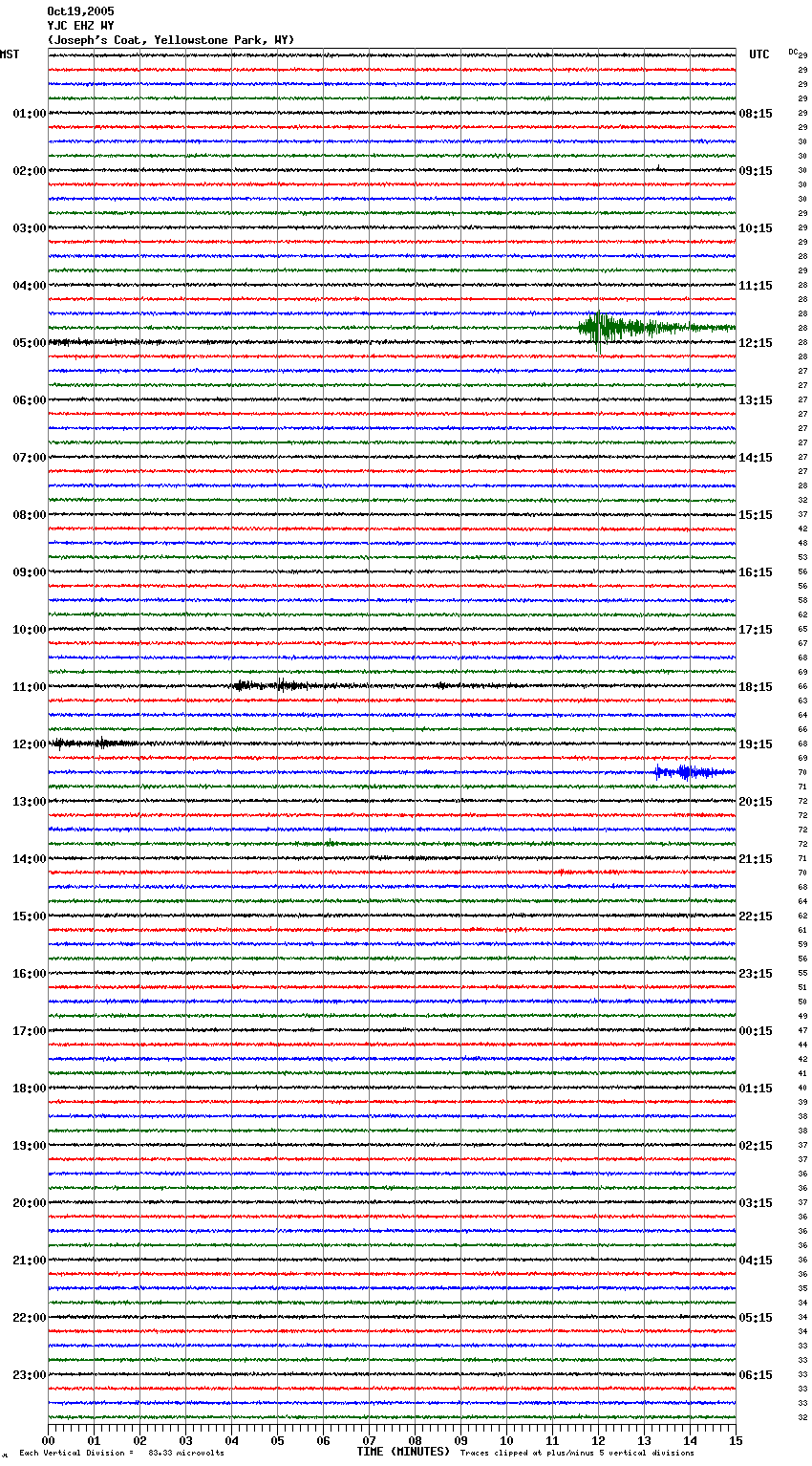Click the UTC axis label
The image size is (812, 1466).
tap(759, 54)
